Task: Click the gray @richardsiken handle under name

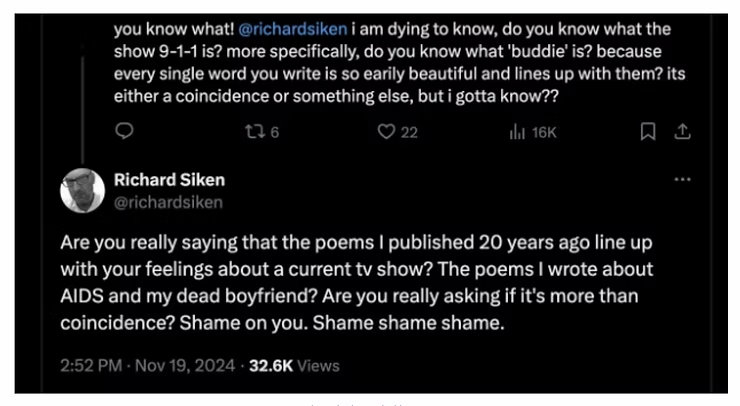Action: tap(168, 202)
